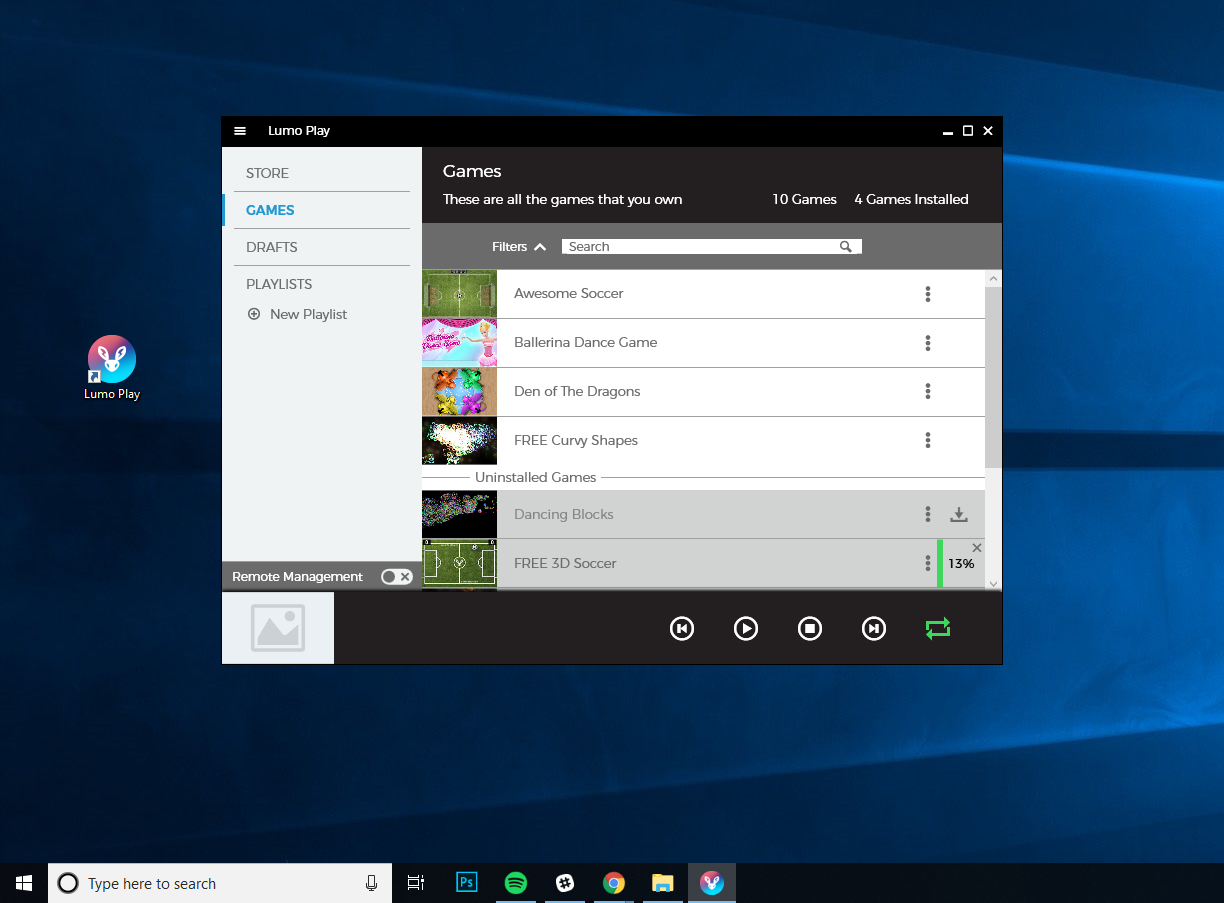Screen dimensions: 1224x903
Task: Open Photoshop from the taskbar
Action: pyautogui.click(x=466, y=883)
